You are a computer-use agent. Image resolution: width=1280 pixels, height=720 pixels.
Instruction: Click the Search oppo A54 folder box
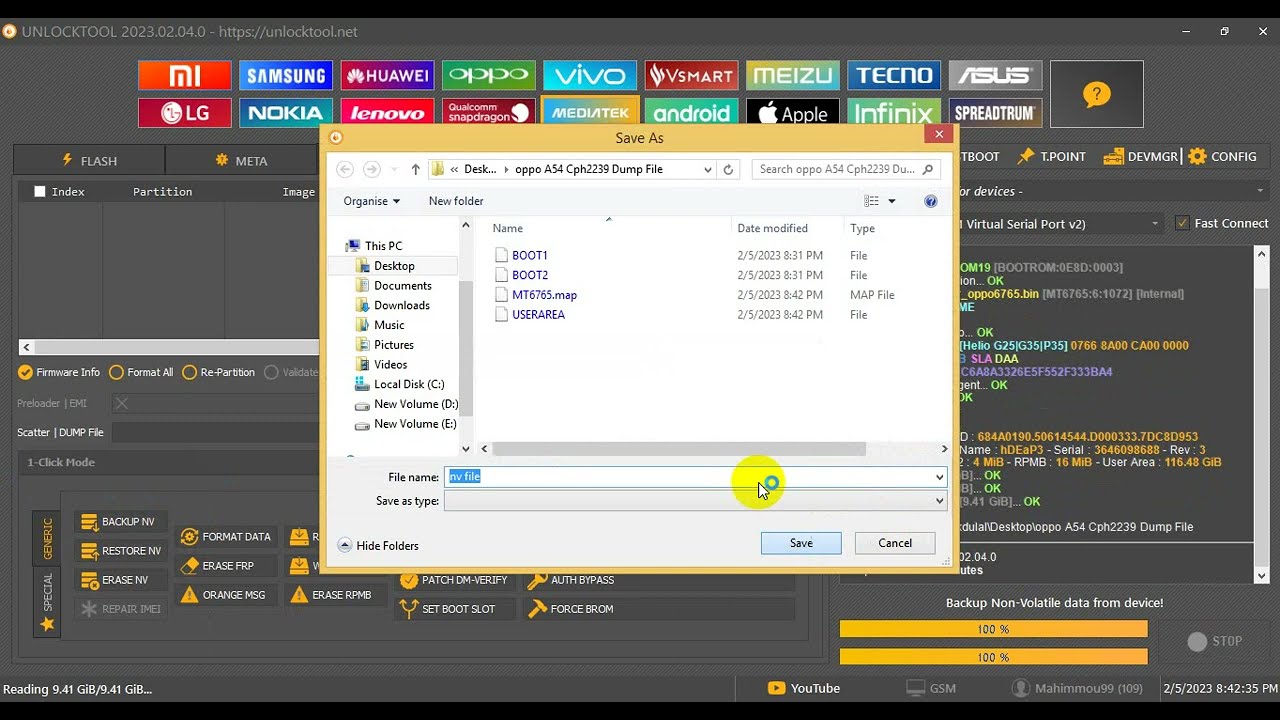pyautogui.click(x=846, y=169)
